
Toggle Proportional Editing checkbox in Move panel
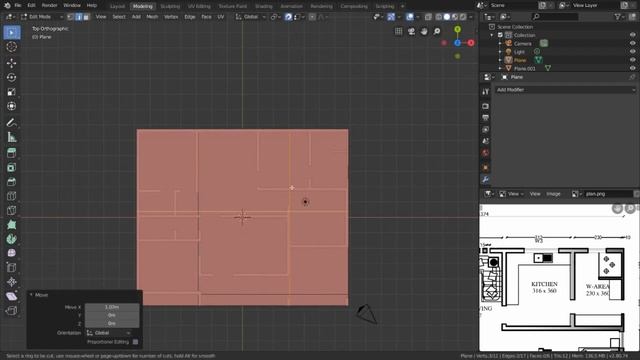136,342
